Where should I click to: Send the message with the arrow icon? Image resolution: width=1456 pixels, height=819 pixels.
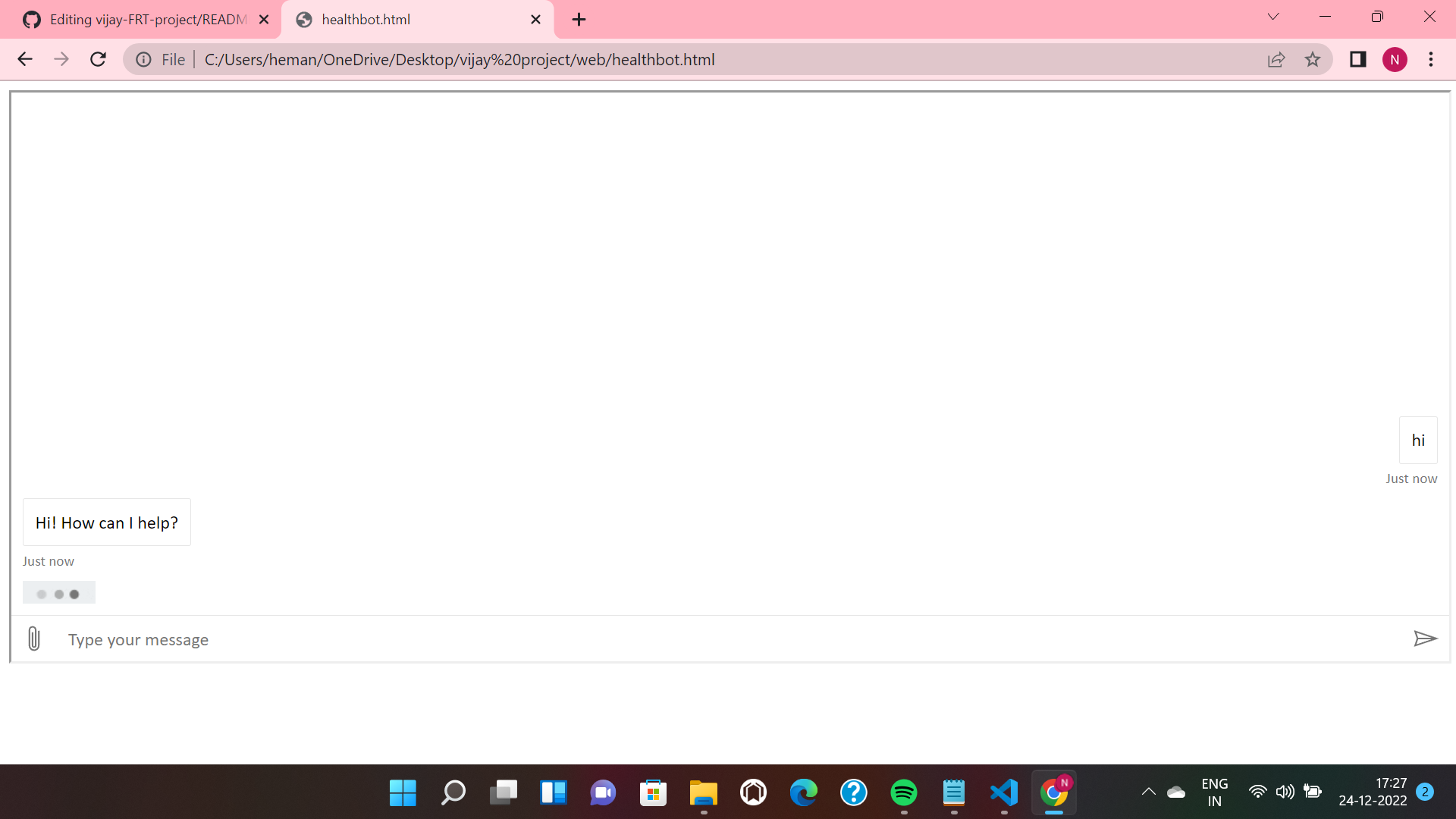[1425, 639]
